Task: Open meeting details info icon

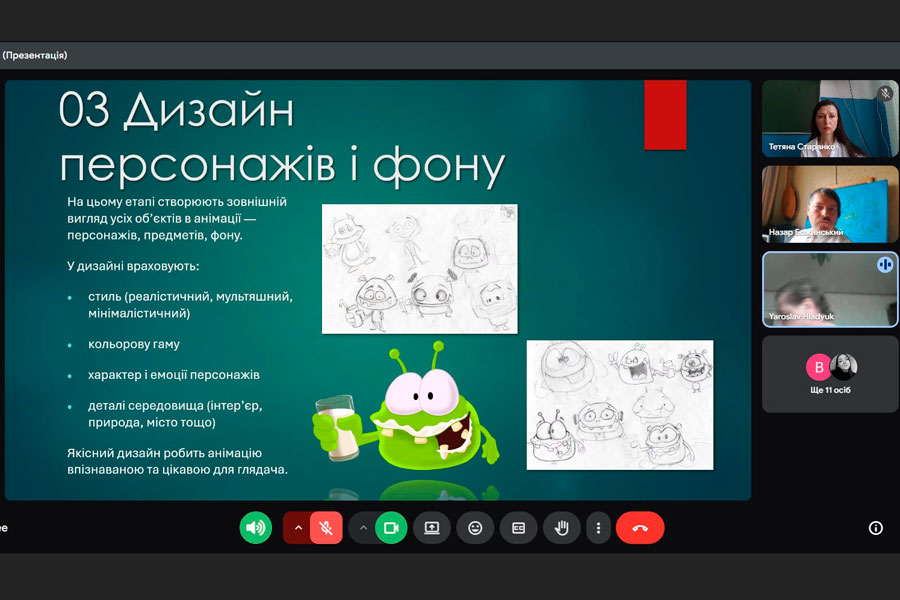Action: pos(875,528)
